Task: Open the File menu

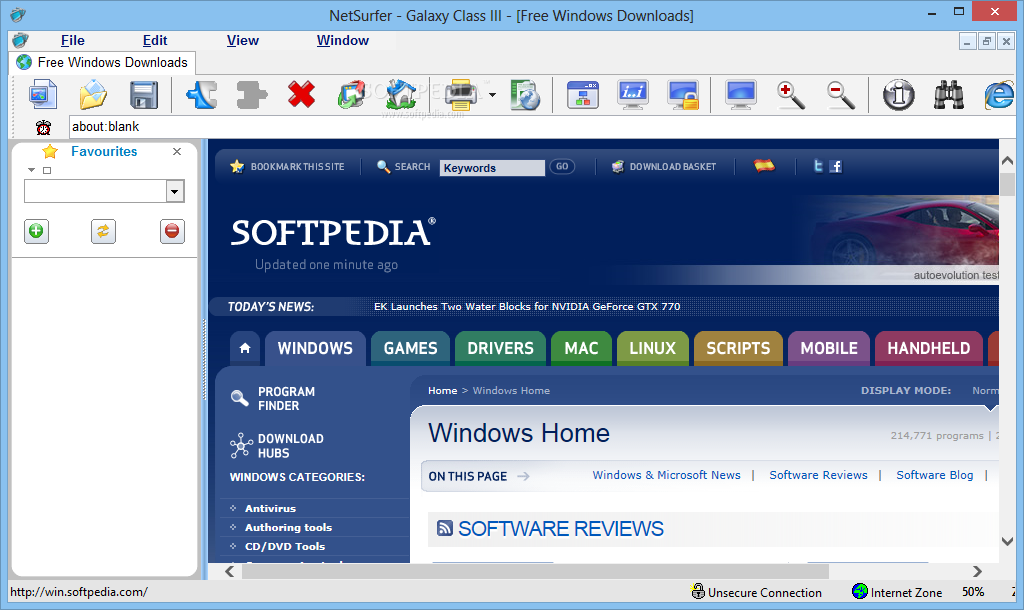Action: pyautogui.click(x=72, y=40)
